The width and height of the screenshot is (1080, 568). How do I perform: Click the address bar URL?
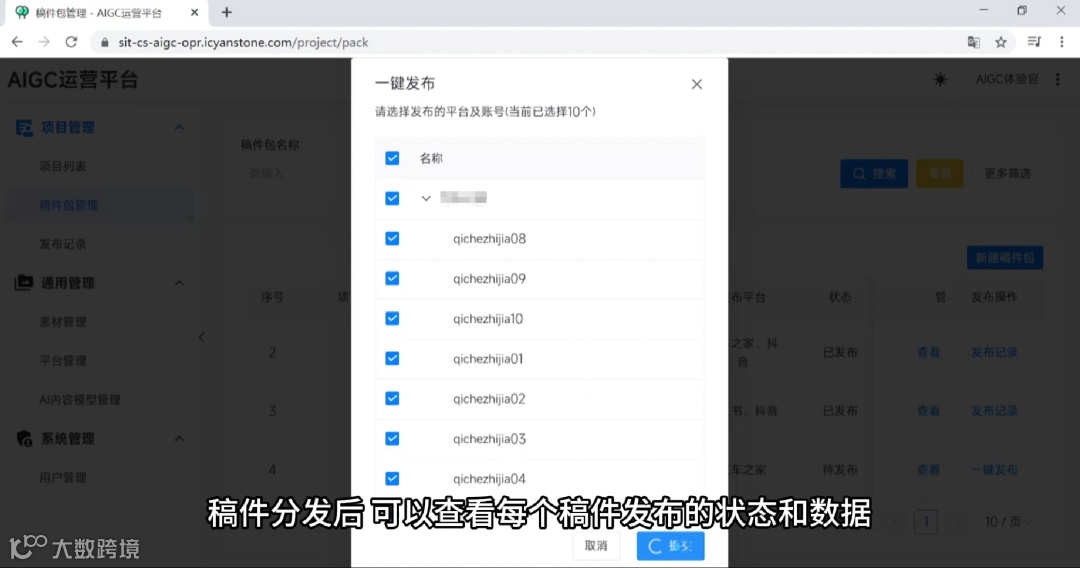pyautogui.click(x=243, y=43)
